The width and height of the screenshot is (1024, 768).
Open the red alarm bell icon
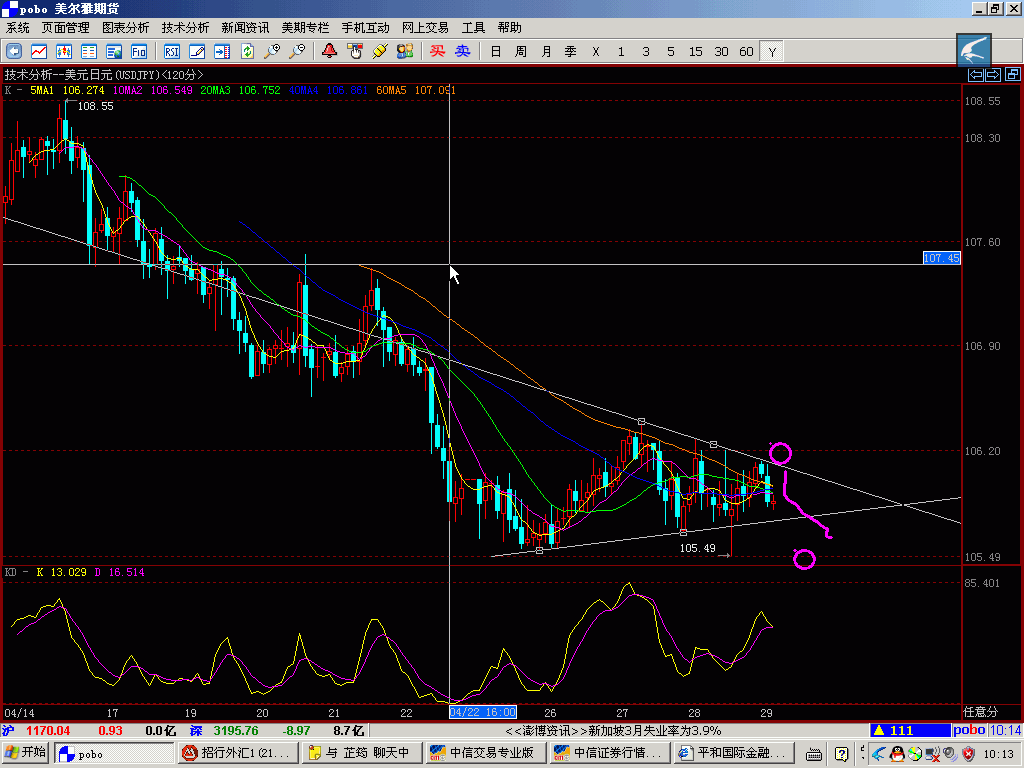329,52
